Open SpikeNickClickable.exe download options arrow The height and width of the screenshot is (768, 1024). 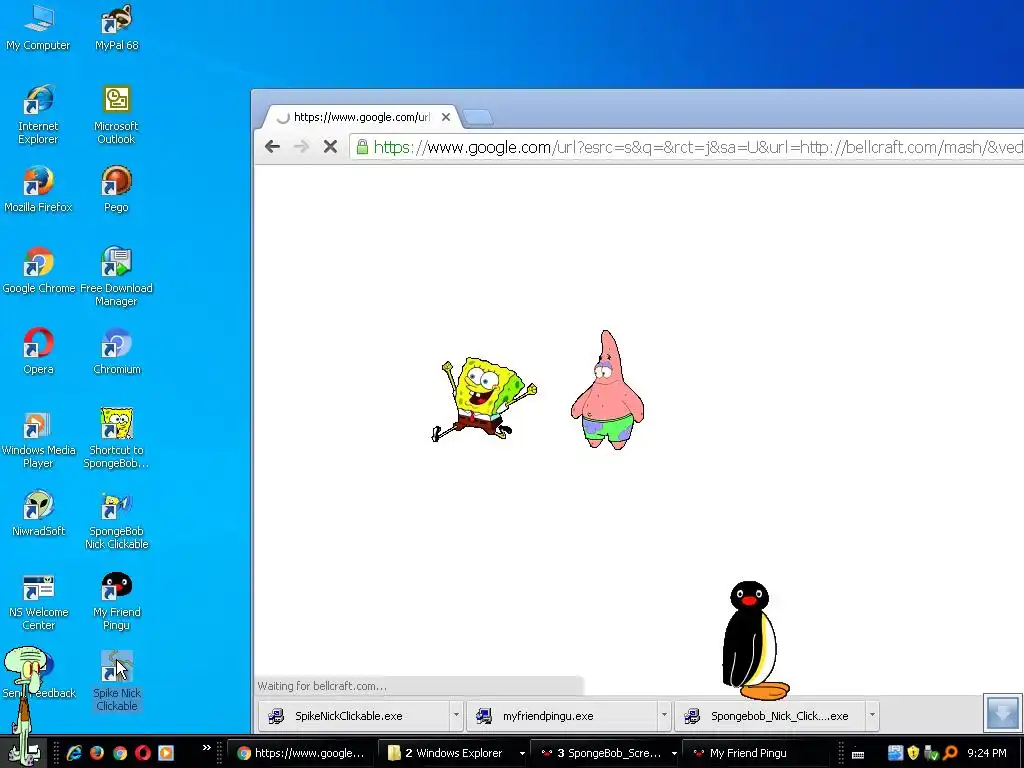456,715
